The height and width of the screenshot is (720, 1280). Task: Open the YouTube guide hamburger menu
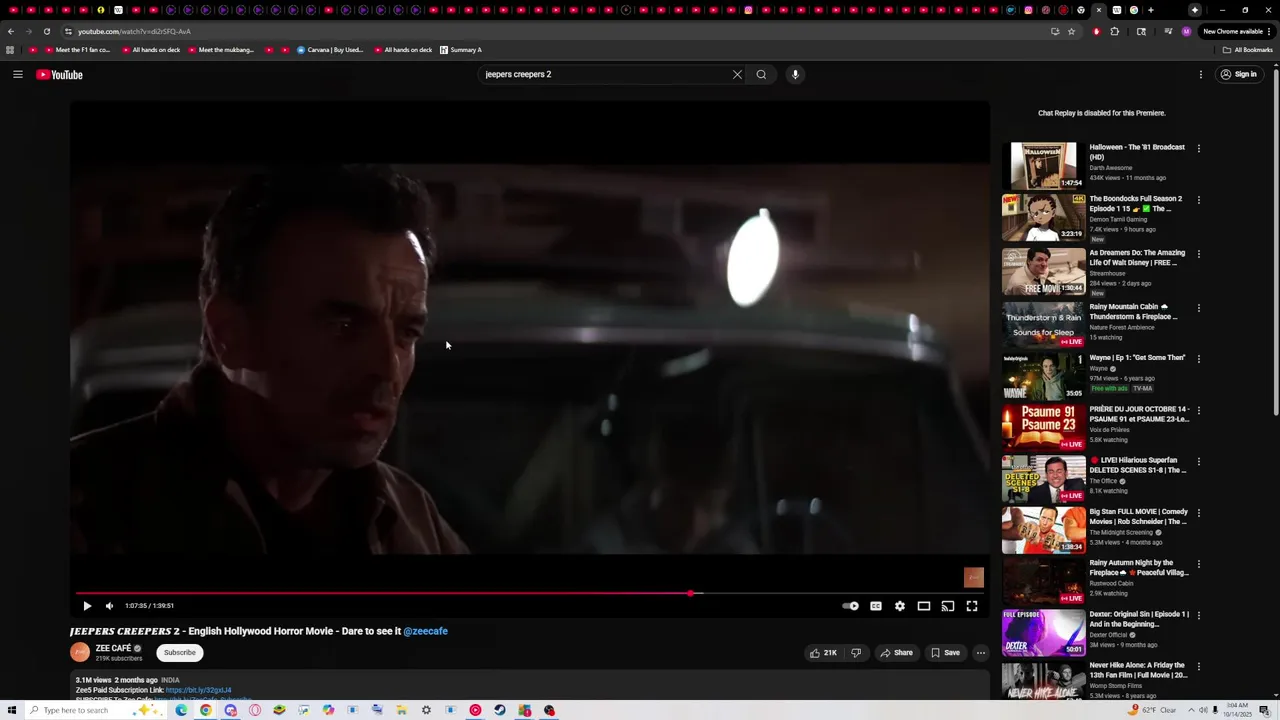18,74
